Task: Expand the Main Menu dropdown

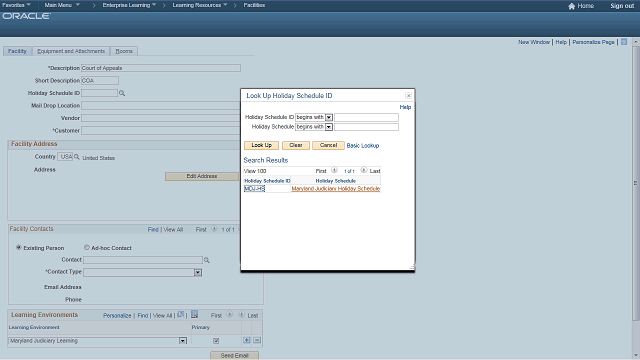Action: (x=62, y=5)
